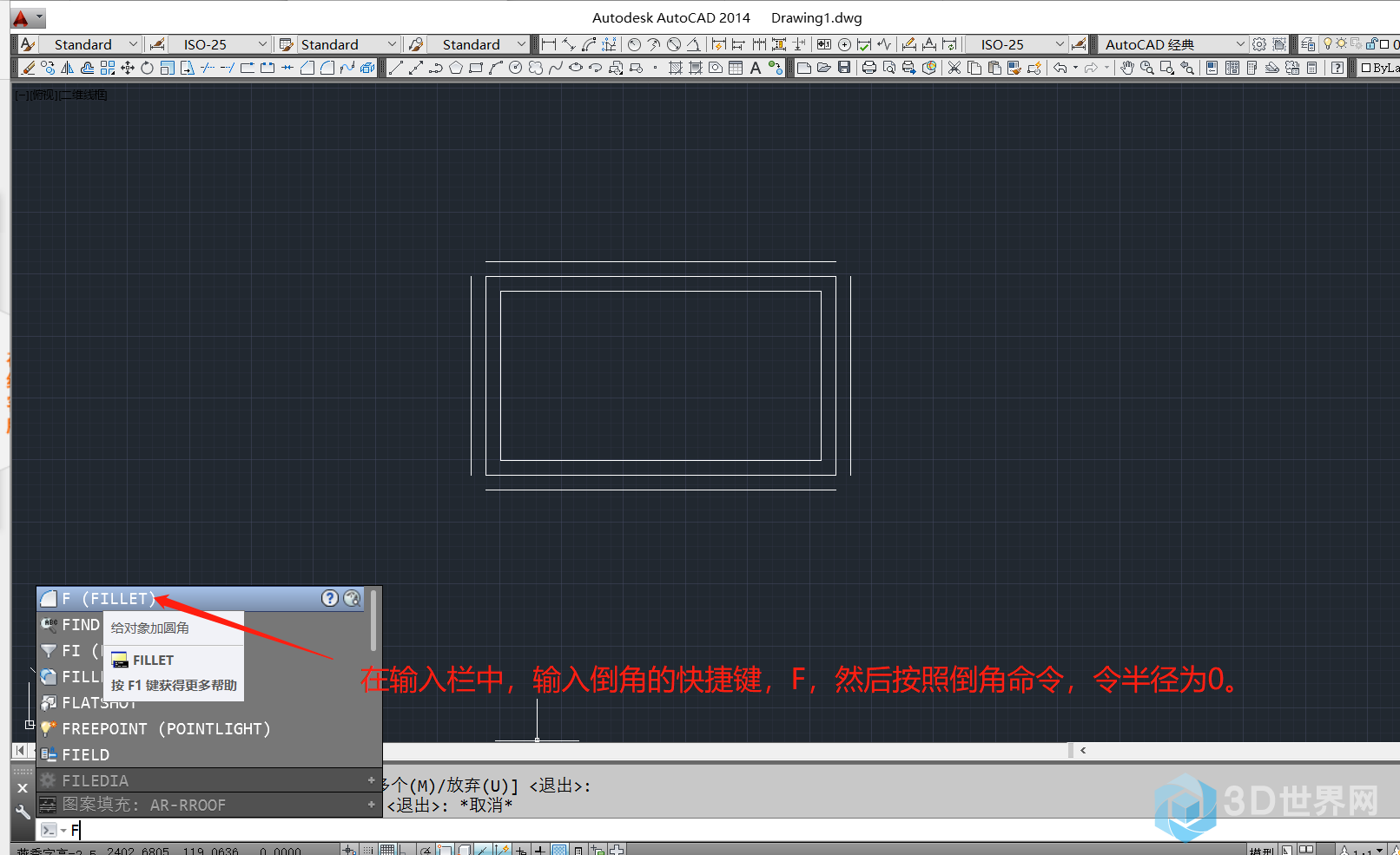Select the Offset tool
Screen dimensions: 1400x855
pyautogui.click(x=87, y=68)
